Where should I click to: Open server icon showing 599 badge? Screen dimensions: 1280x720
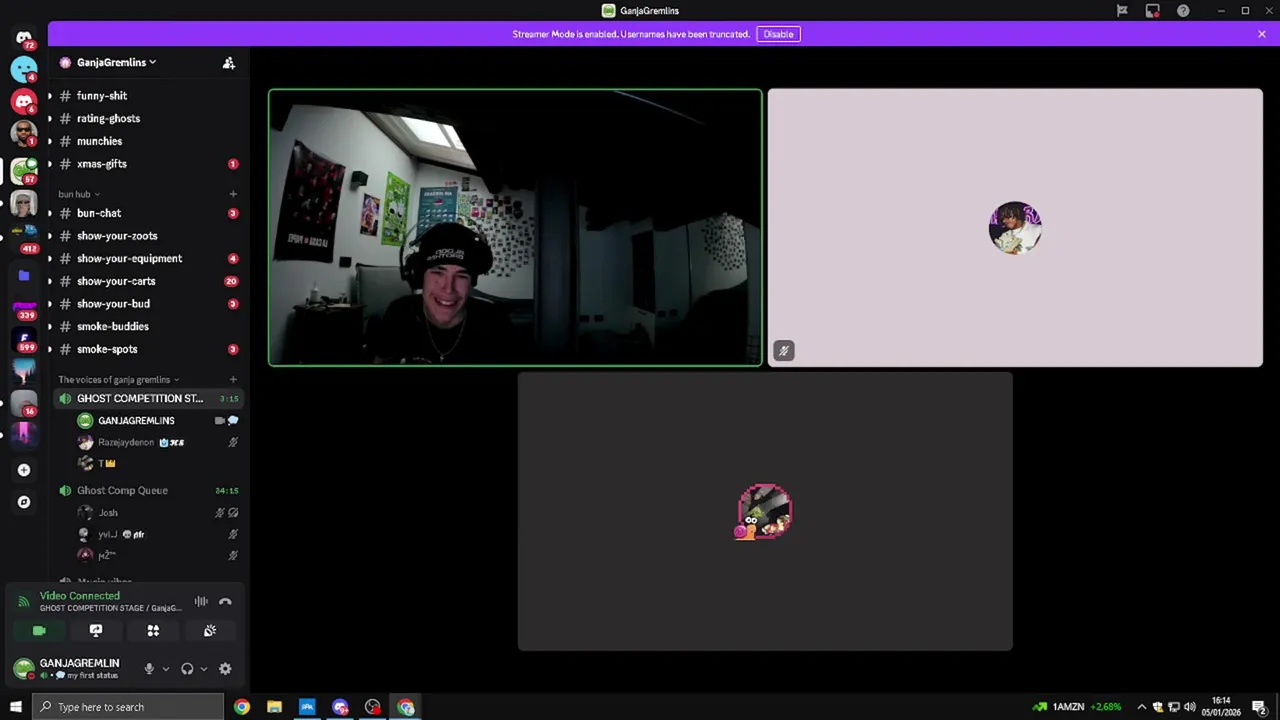click(24, 341)
